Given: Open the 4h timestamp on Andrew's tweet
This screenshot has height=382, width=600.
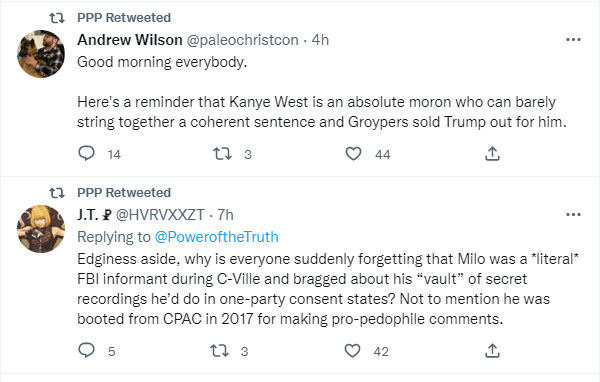Looking at the screenshot, I should click(x=320, y=40).
